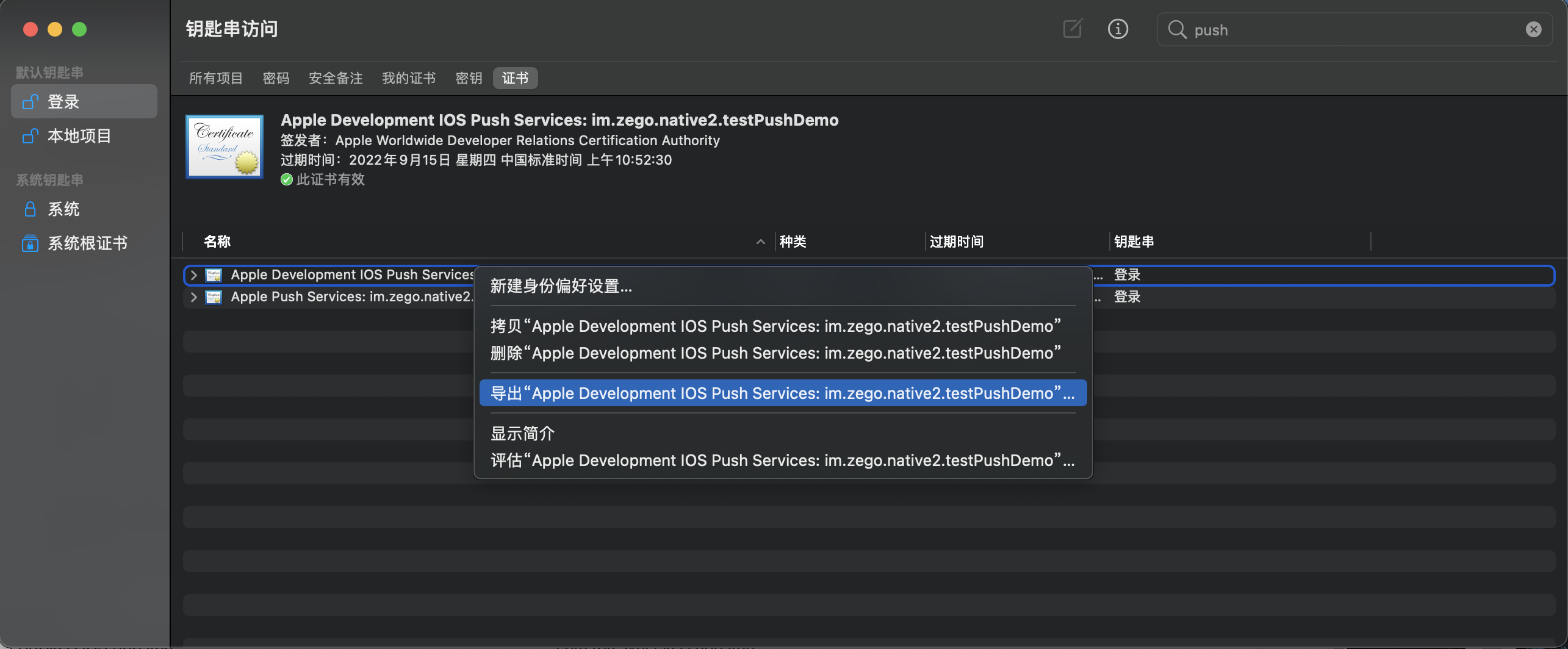Choose 拷贝 Apple Development IOS Push Services
Viewport: 1568px width, 649px height.
point(783,326)
